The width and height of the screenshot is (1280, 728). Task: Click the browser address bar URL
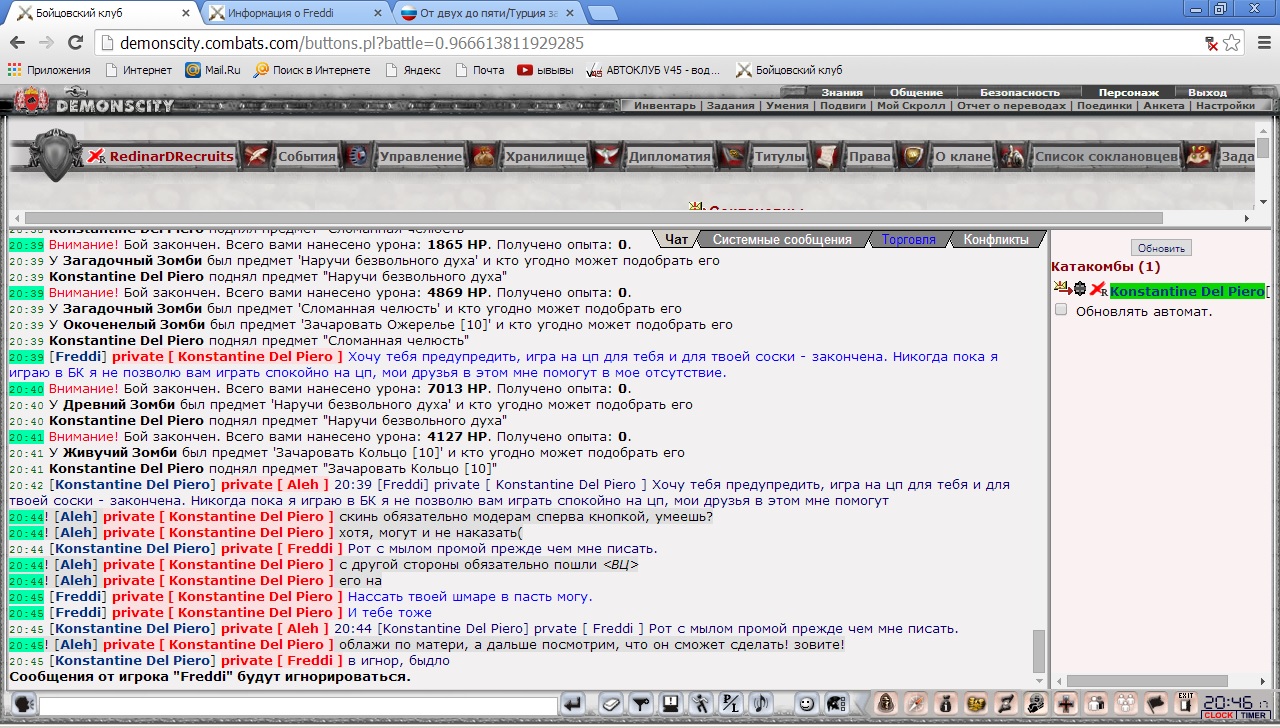351,44
